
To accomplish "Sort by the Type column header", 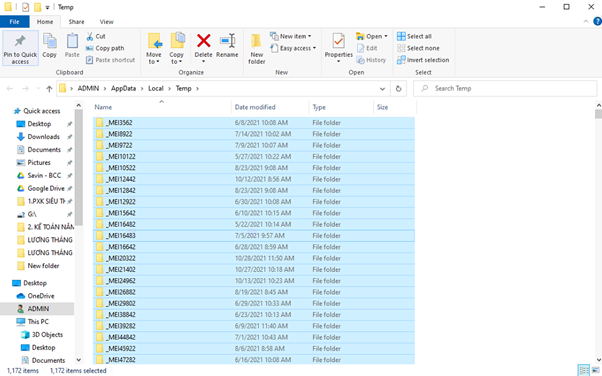I will pos(341,107).
